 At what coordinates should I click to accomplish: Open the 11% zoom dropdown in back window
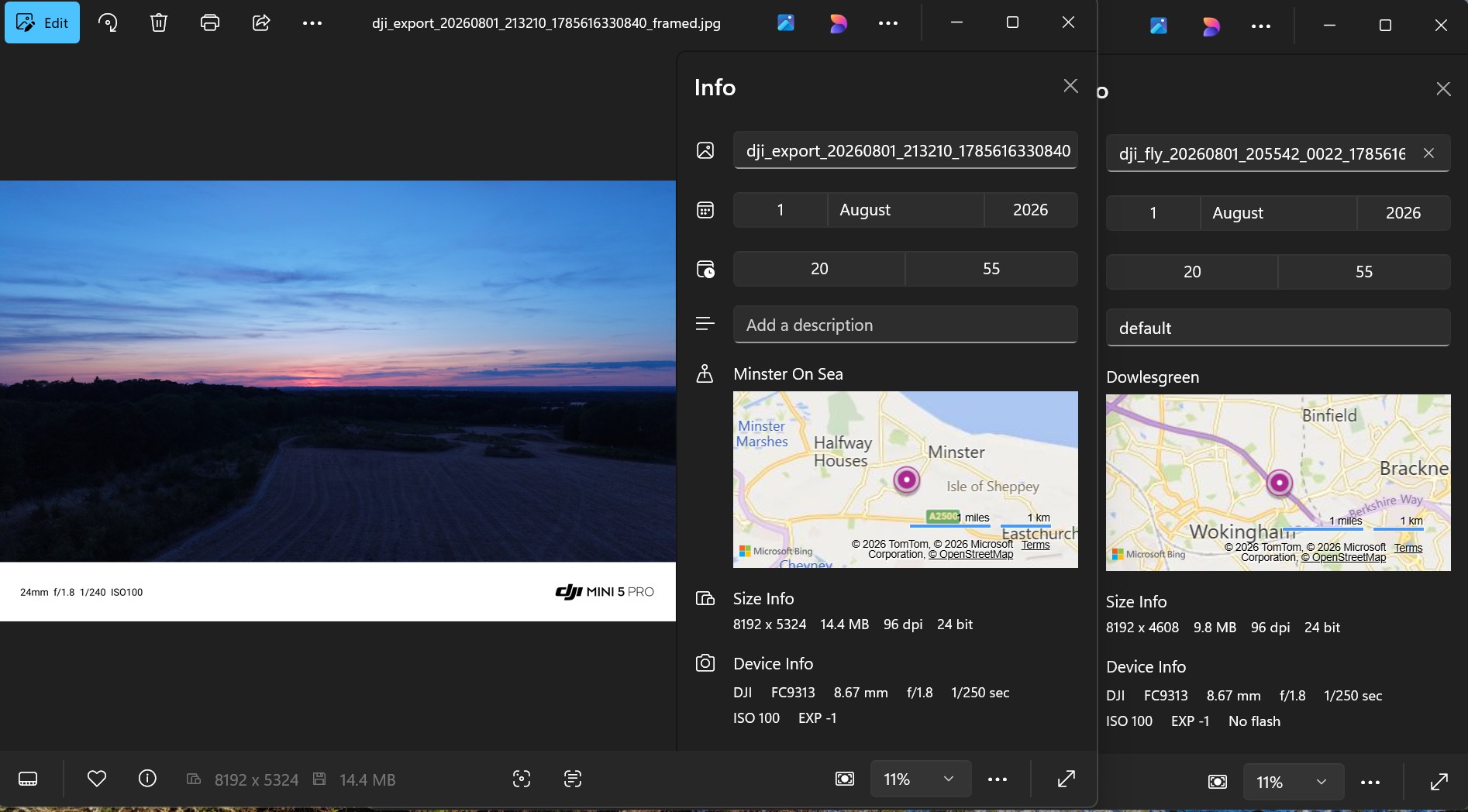click(1294, 782)
